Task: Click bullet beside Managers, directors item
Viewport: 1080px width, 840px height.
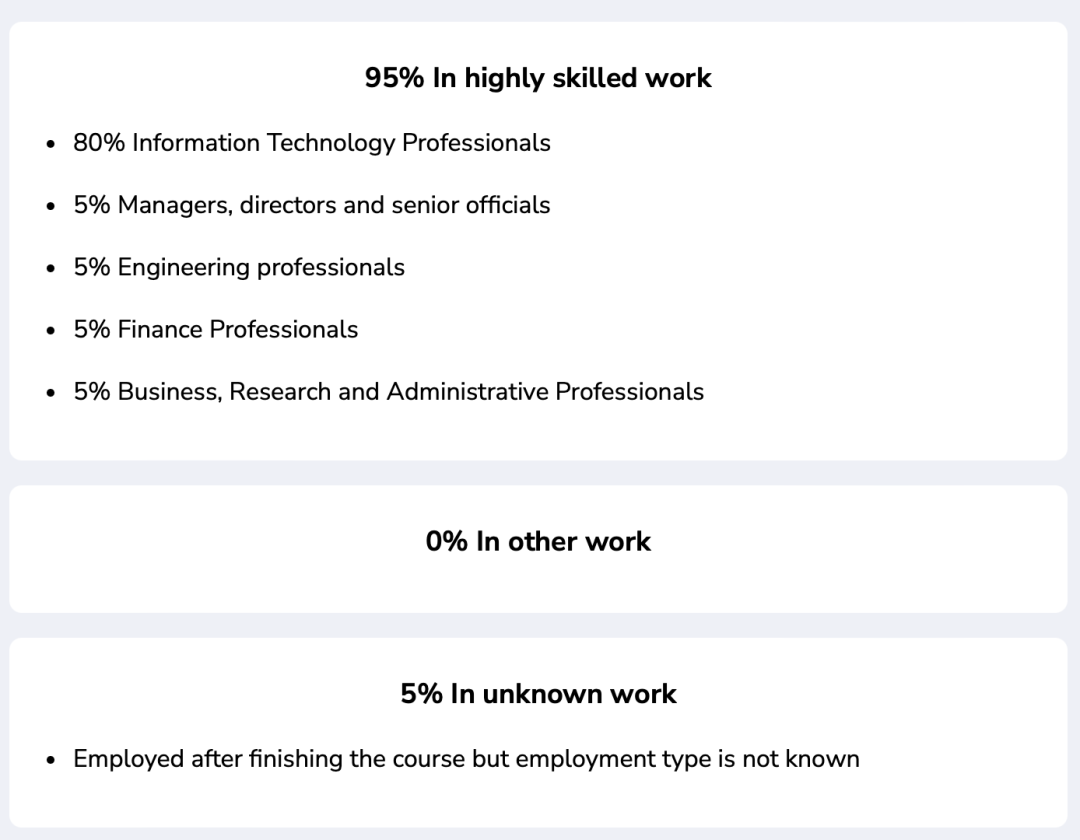Action: click(x=50, y=206)
